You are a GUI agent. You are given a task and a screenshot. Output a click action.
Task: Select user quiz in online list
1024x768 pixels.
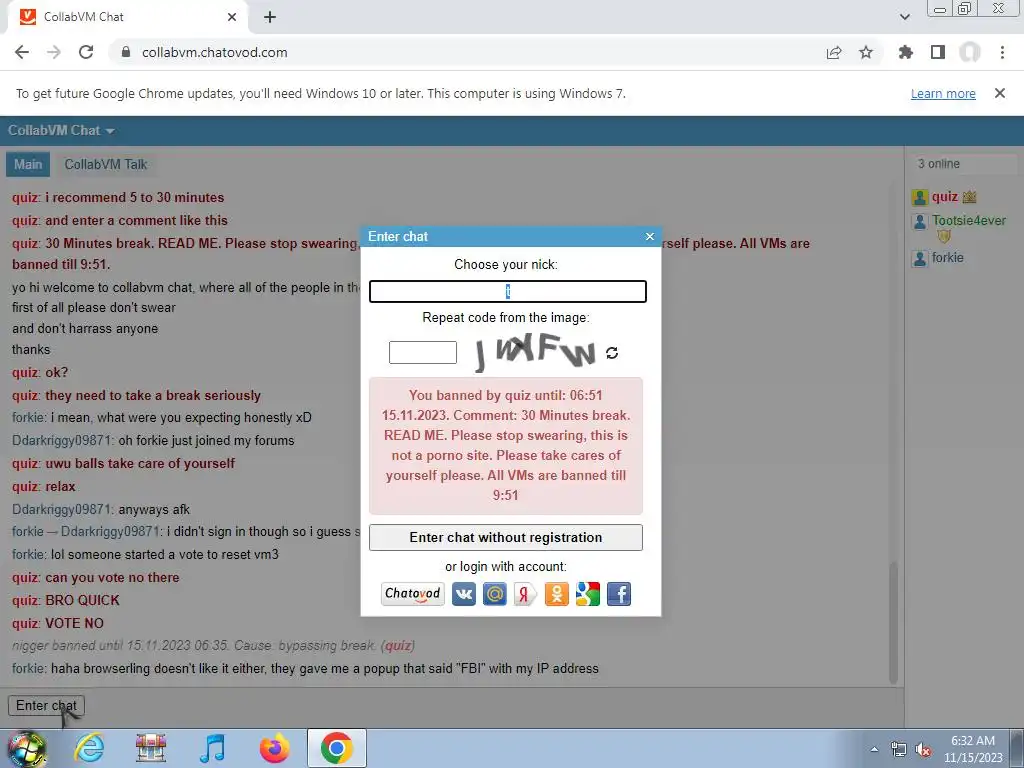(x=944, y=197)
